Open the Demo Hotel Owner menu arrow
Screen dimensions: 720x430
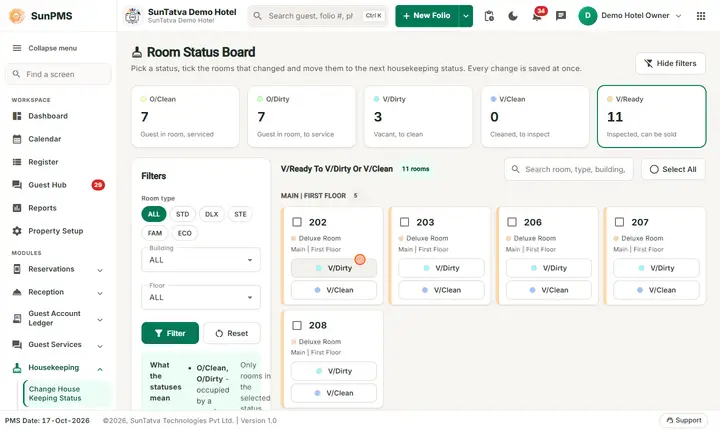(x=678, y=16)
